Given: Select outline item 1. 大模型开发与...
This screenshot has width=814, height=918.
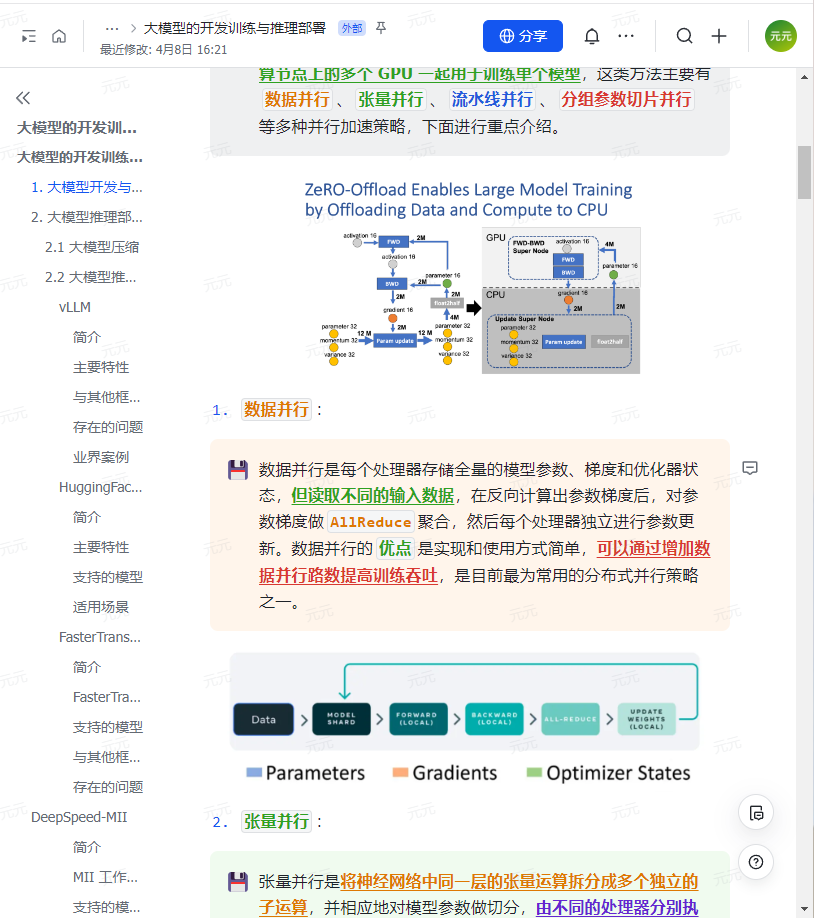Looking at the screenshot, I should coord(87,187).
